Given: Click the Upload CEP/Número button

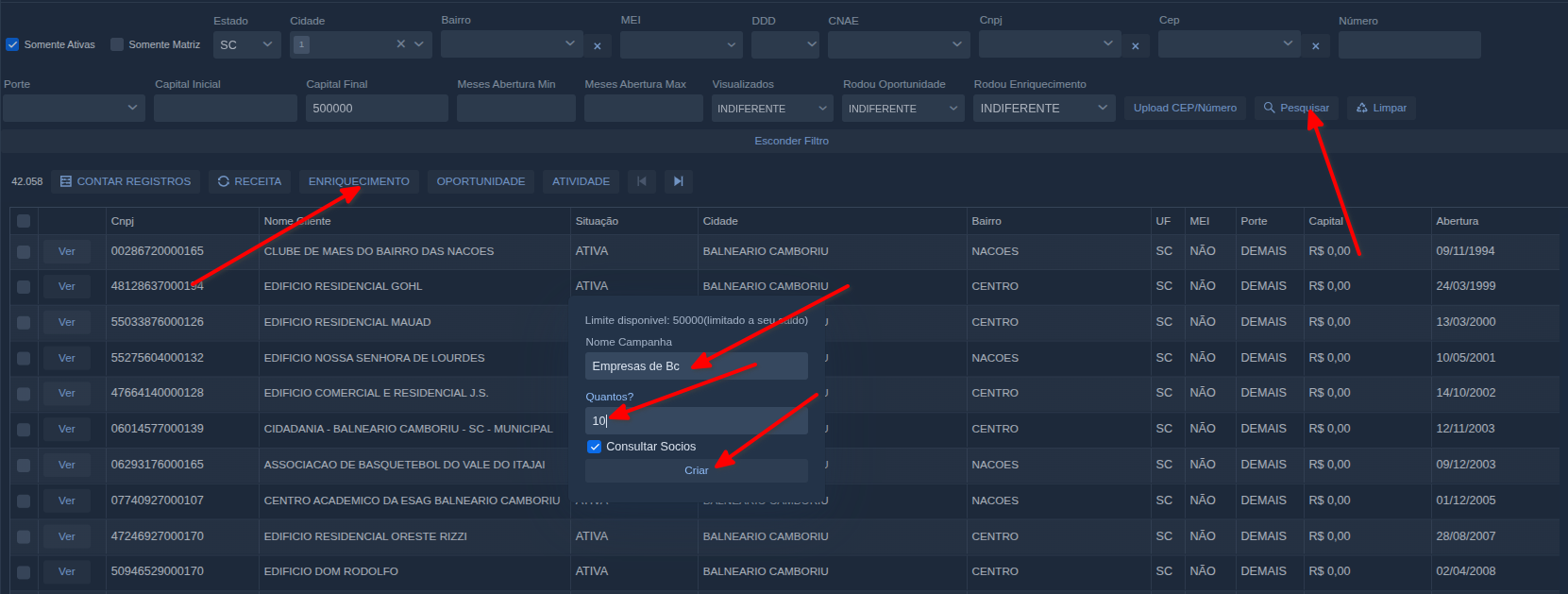Looking at the screenshot, I should [1185, 108].
